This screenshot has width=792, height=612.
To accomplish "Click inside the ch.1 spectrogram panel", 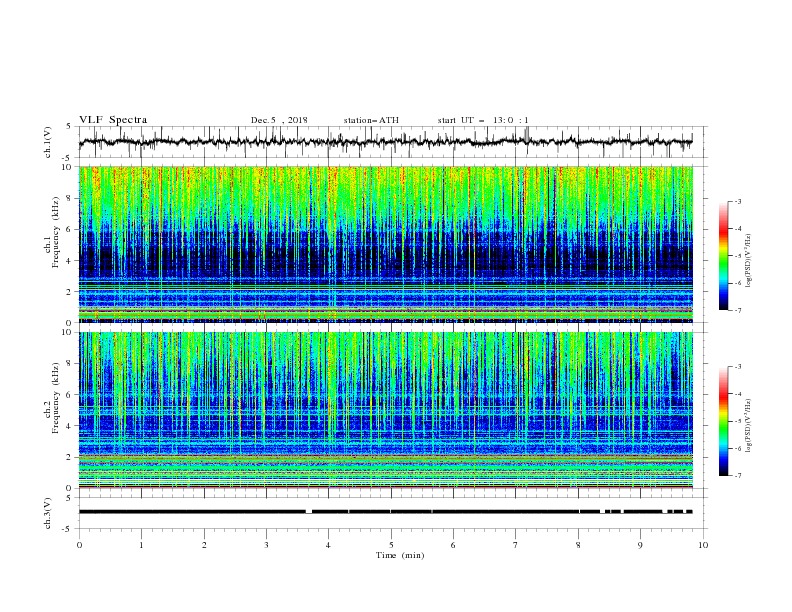I will point(385,244).
